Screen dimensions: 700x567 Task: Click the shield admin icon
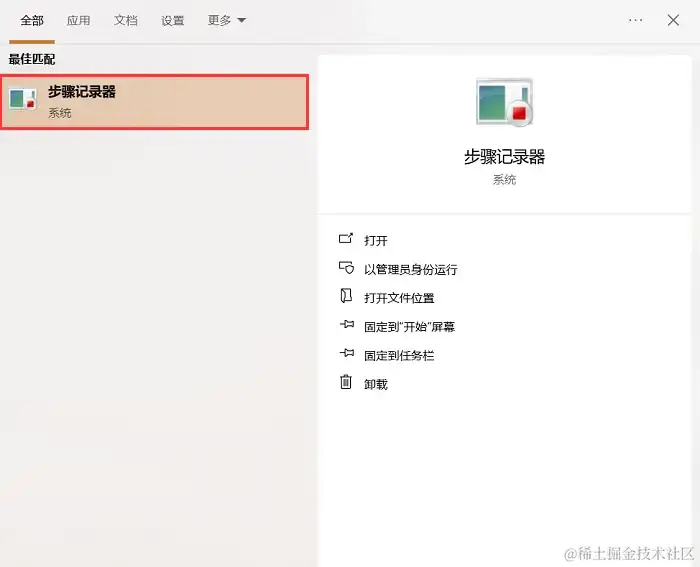(346, 267)
